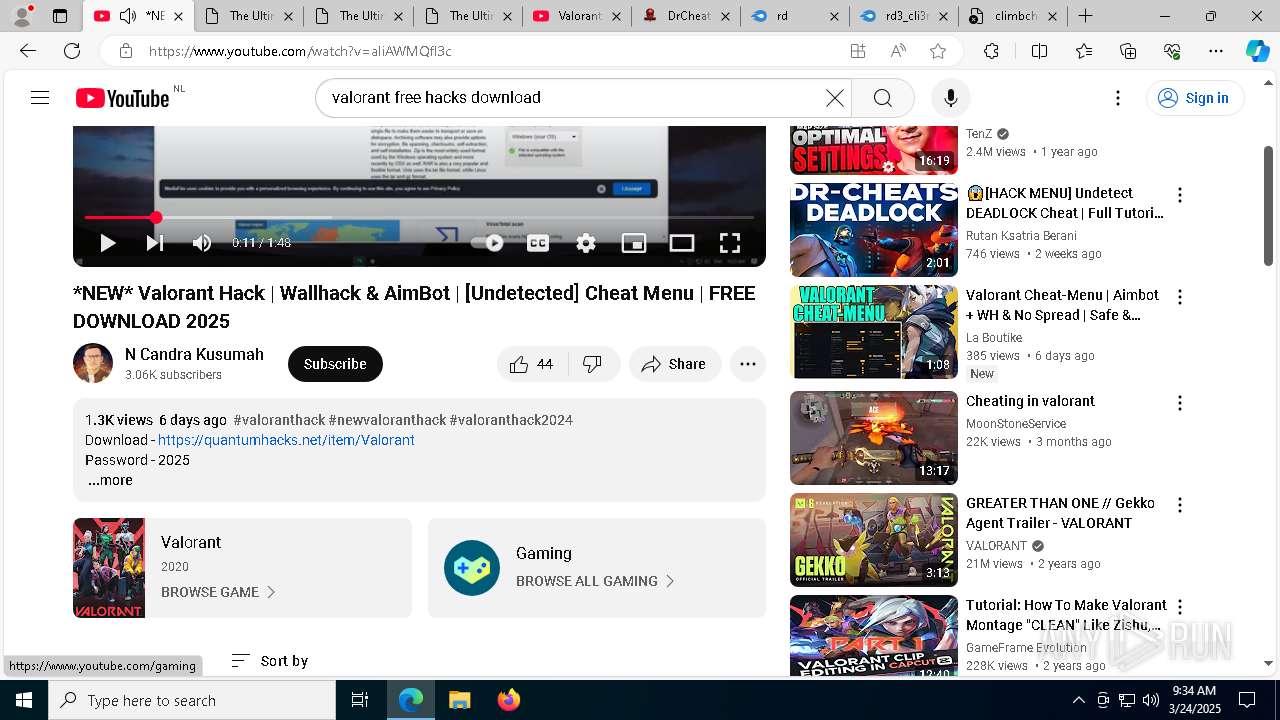Screen dimensions: 1280x720
Task: Browse the Valorant game card
Action: pos(242,568)
